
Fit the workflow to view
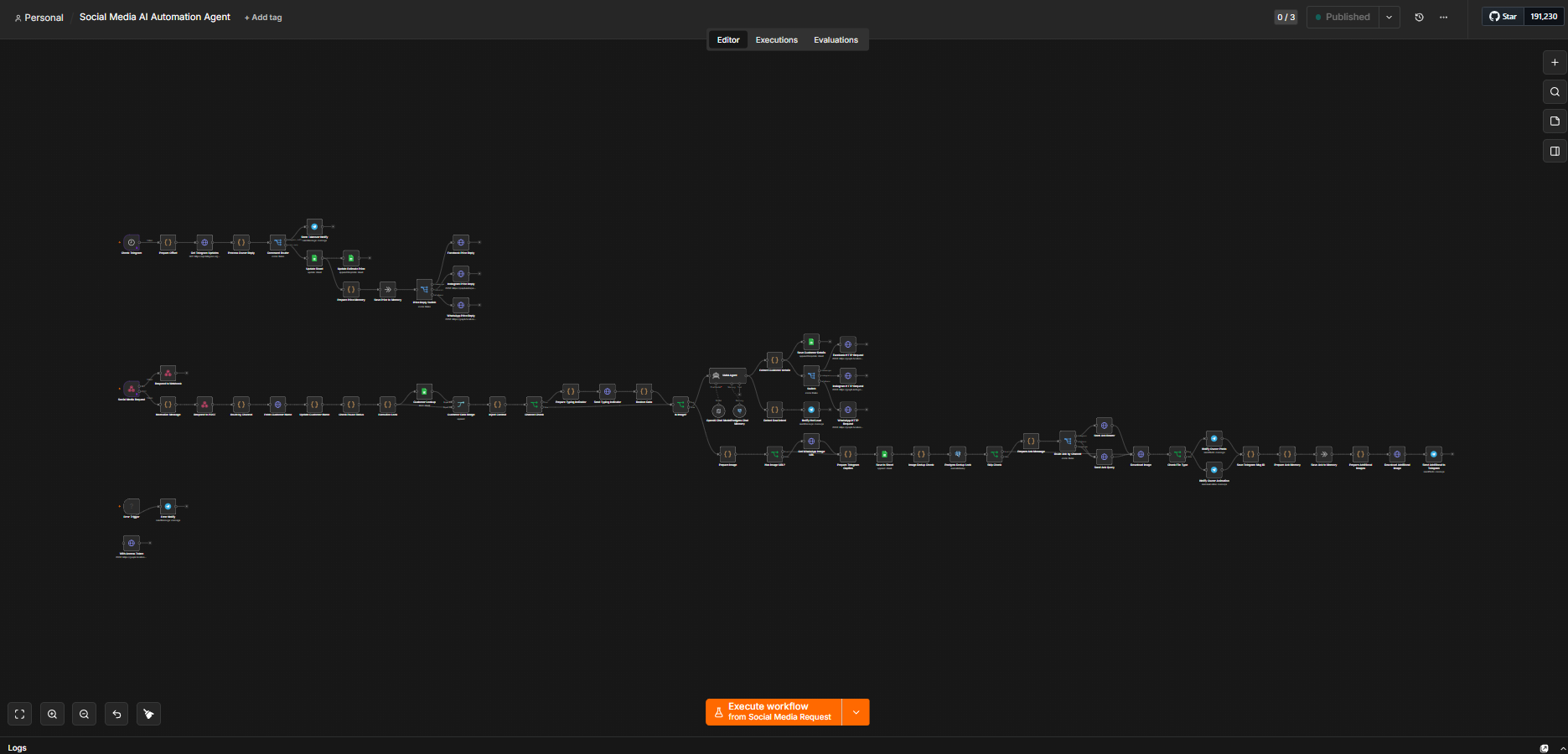[x=20, y=714]
